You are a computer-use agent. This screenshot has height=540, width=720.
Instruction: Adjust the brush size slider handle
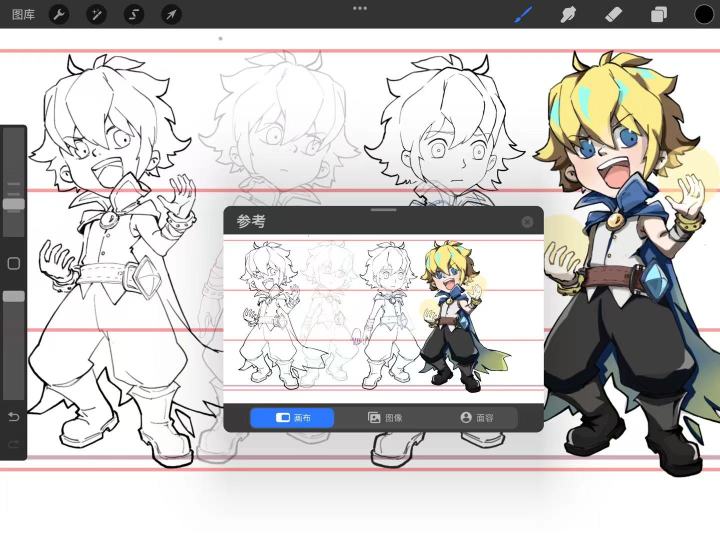[14, 204]
